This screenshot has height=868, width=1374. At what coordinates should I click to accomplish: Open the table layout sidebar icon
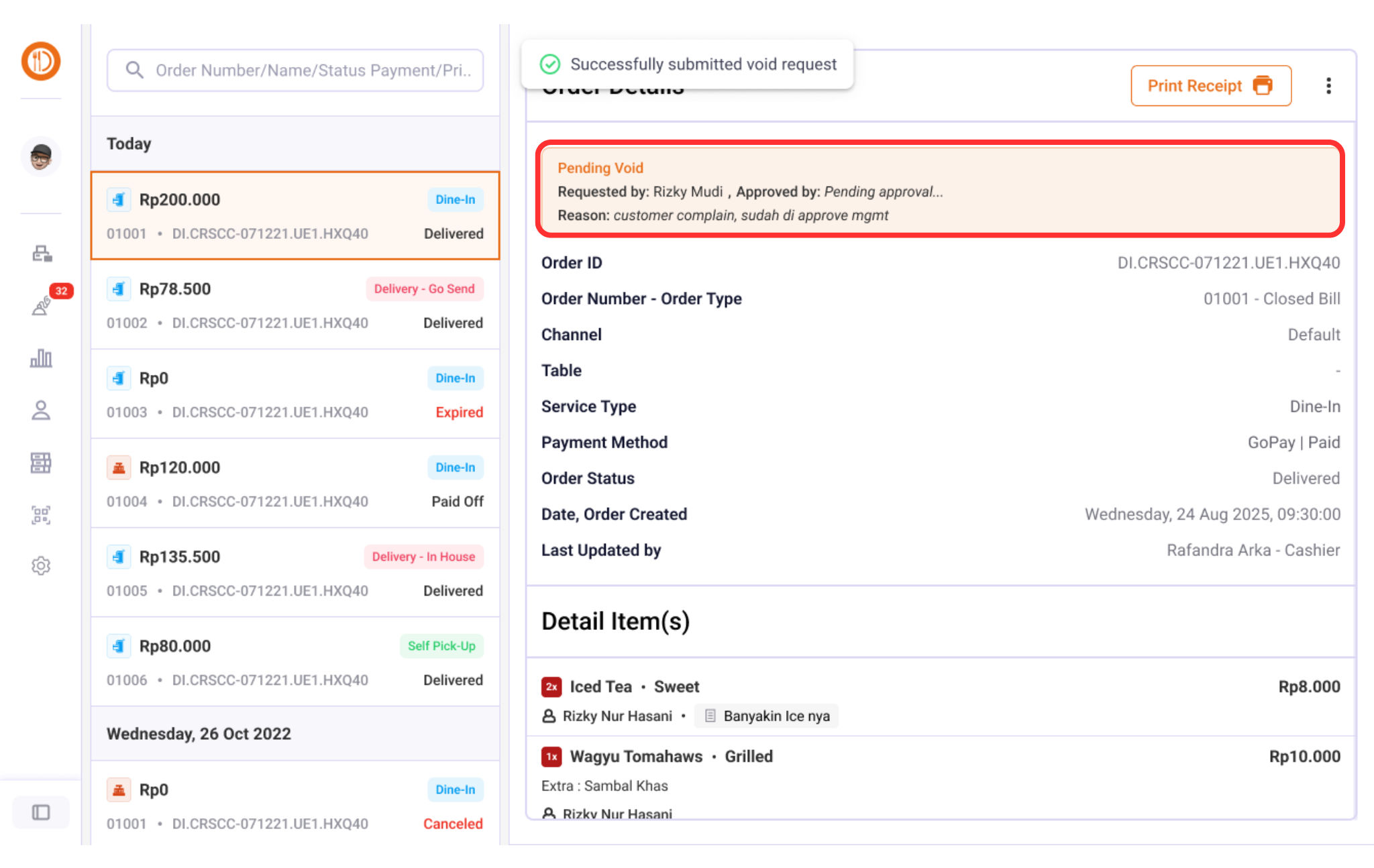41,462
